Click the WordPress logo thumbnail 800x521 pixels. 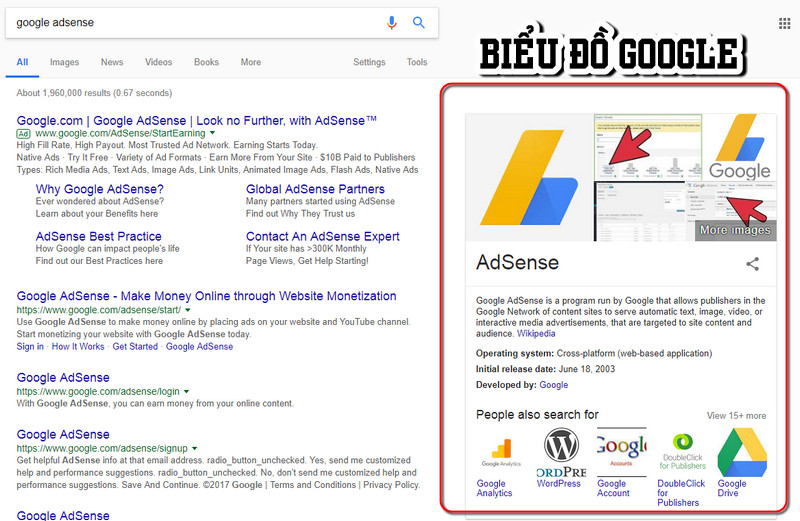[561, 452]
